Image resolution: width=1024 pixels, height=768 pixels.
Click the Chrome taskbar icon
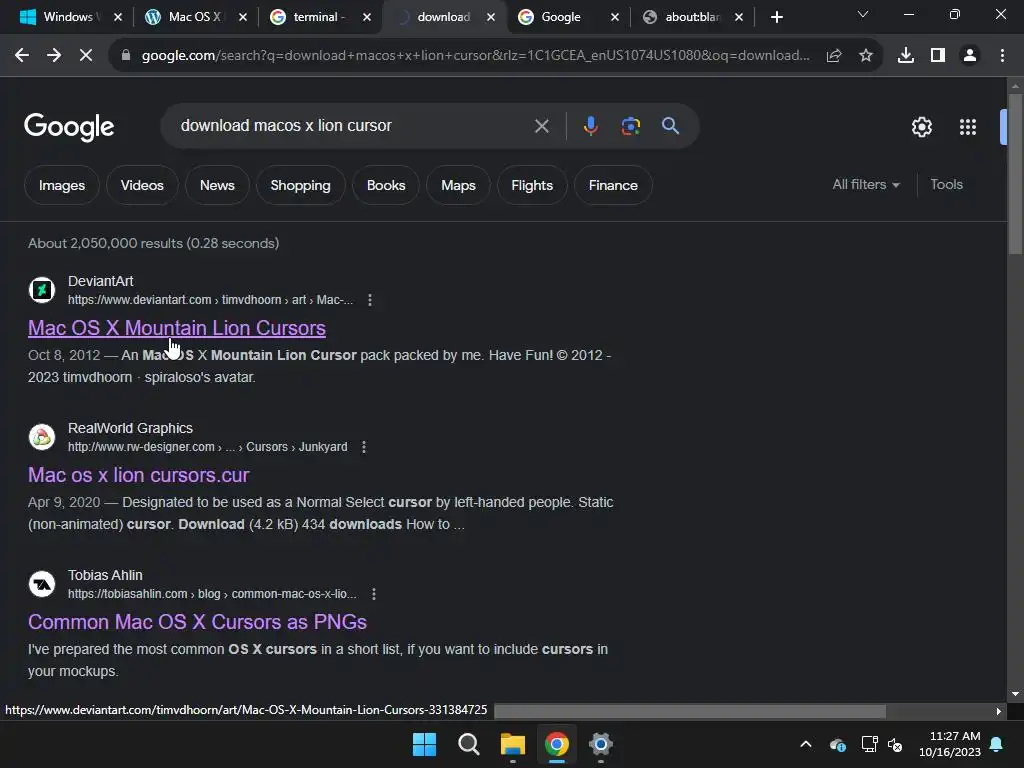coord(557,744)
